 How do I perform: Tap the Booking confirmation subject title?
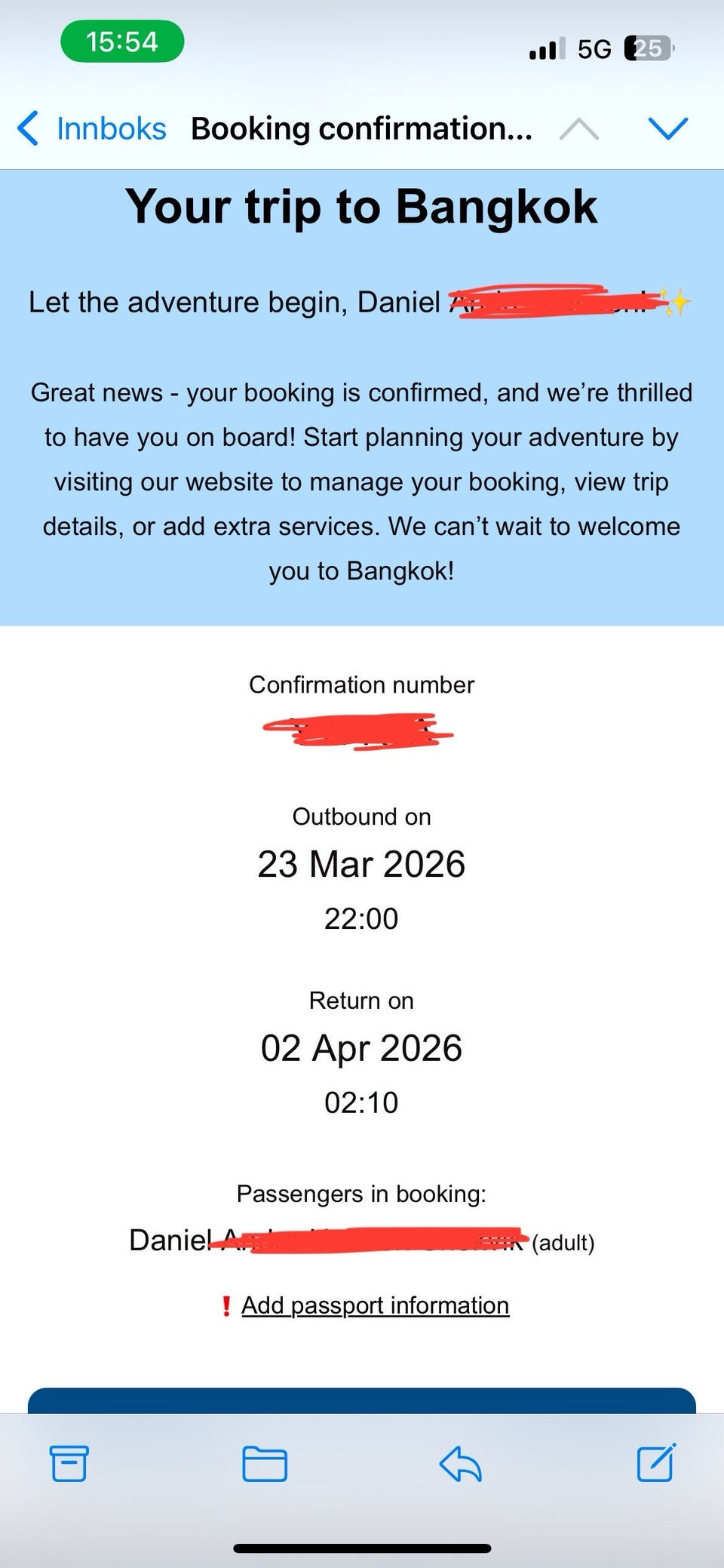361,129
